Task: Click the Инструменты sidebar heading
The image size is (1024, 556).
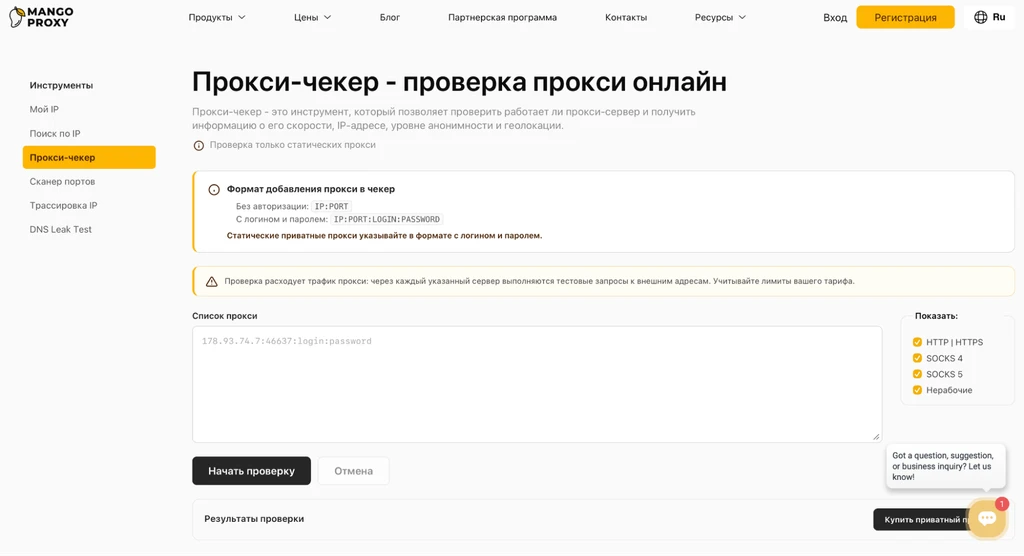Action: (61, 86)
